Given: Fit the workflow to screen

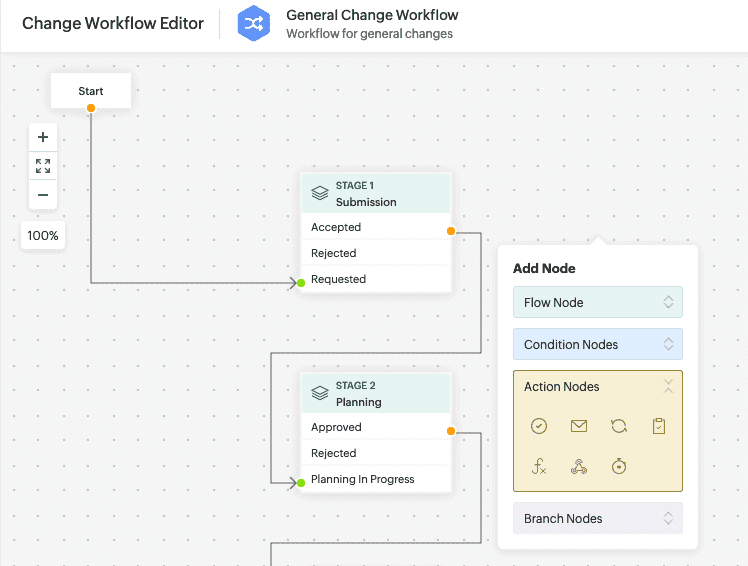Looking at the screenshot, I should (43, 166).
